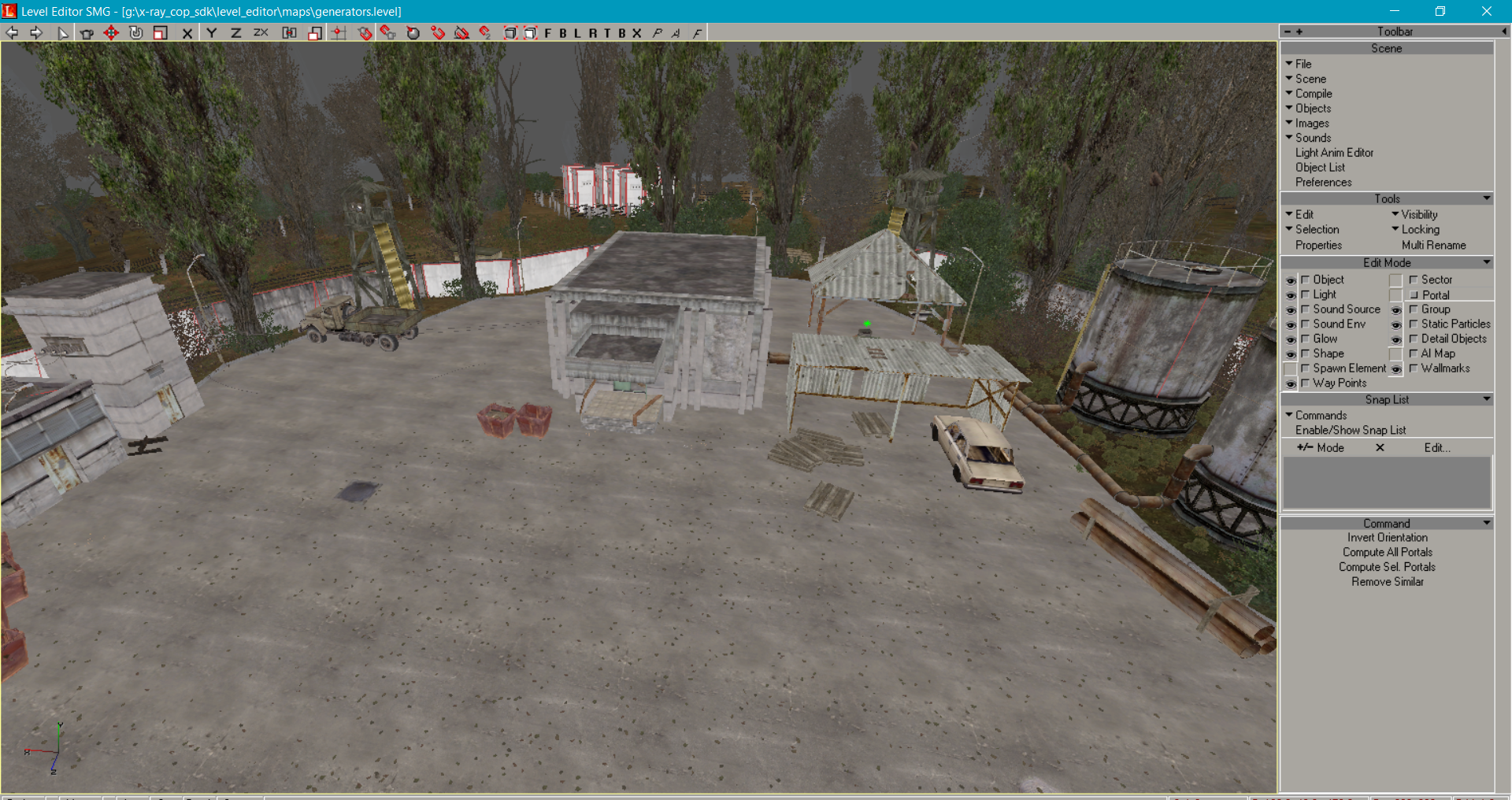Hide Object visibility with eye icon
This screenshot has width=1512, height=800.
click(x=1291, y=280)
